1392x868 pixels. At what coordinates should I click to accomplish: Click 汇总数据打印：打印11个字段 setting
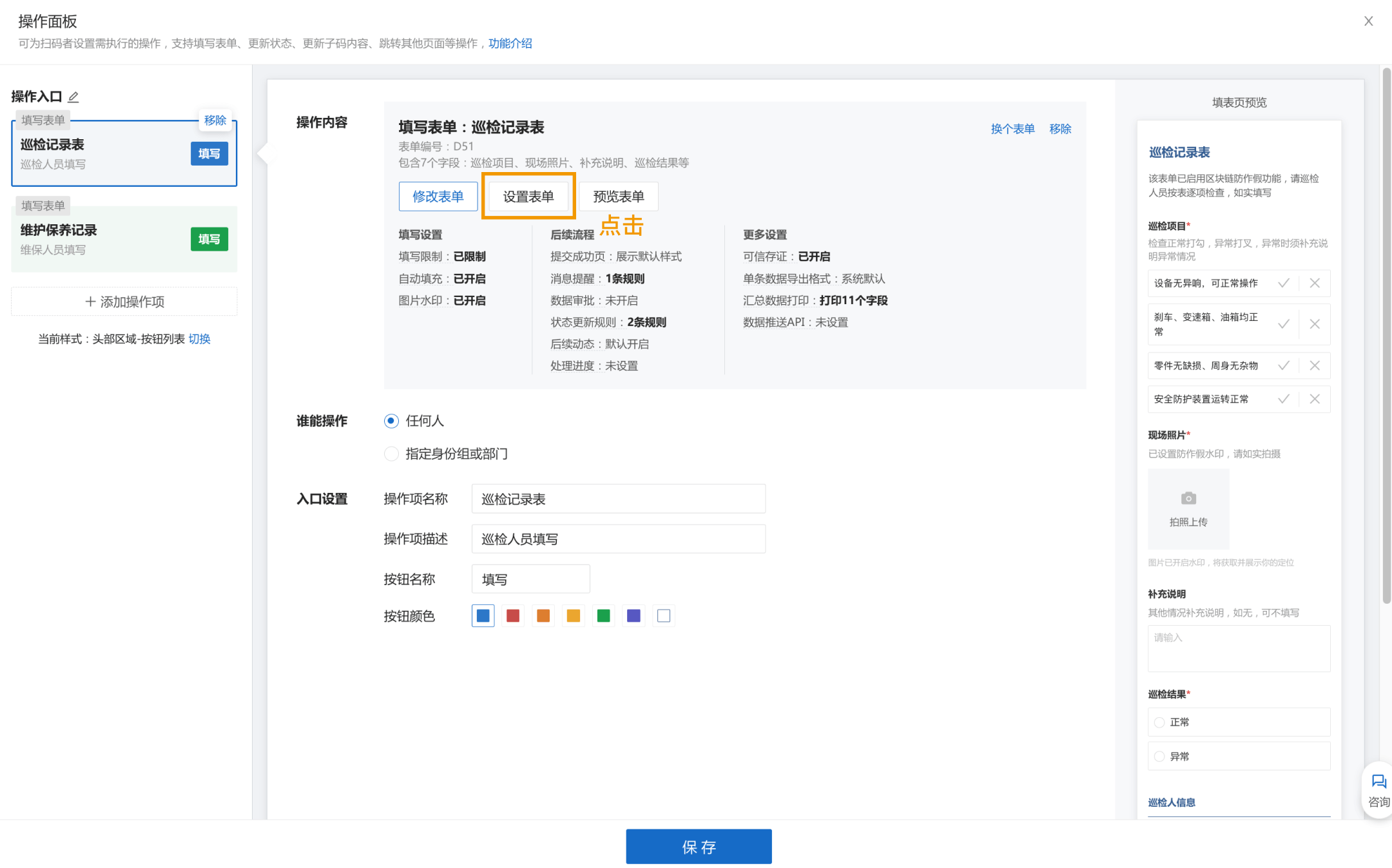pyautogui.click(x=815, y=300)
